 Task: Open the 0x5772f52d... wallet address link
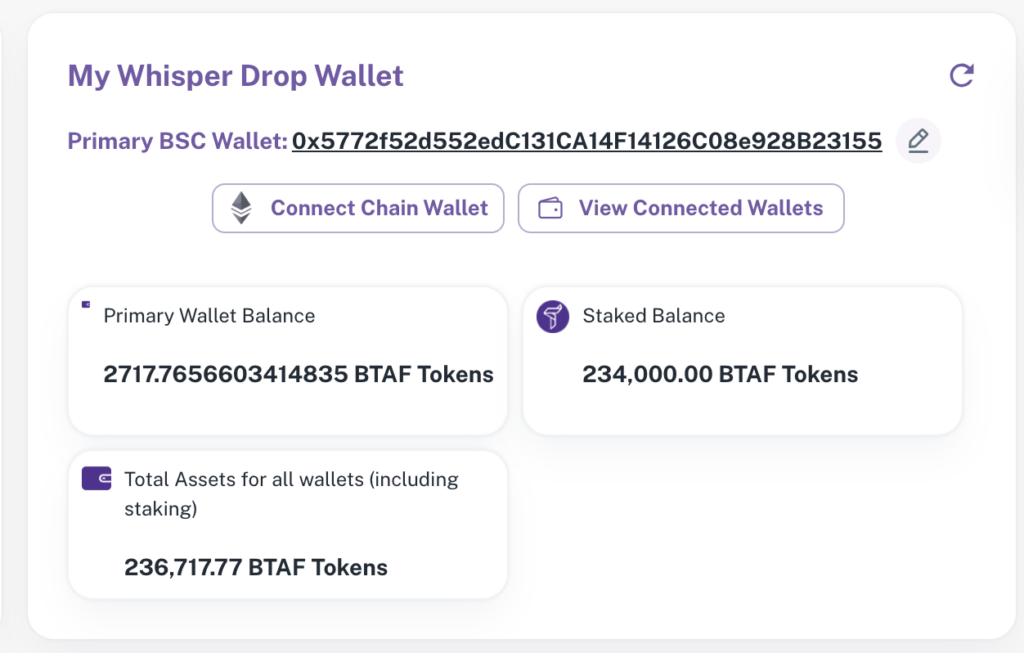(x=586, y=141)
